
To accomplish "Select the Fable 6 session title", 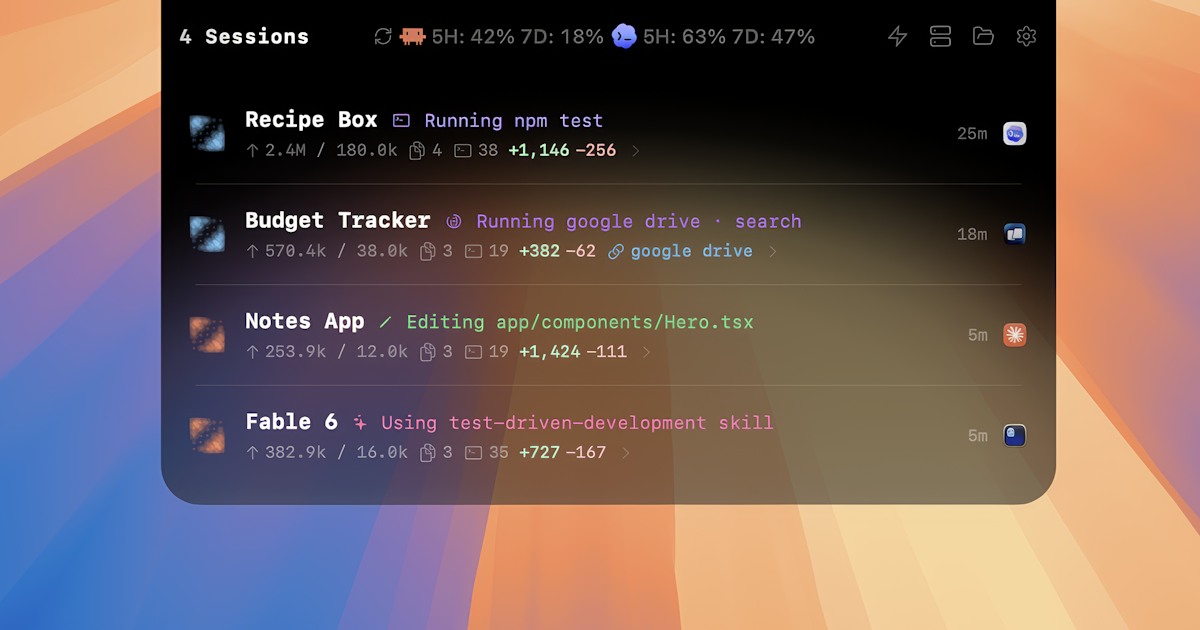I will pos(291,423).
